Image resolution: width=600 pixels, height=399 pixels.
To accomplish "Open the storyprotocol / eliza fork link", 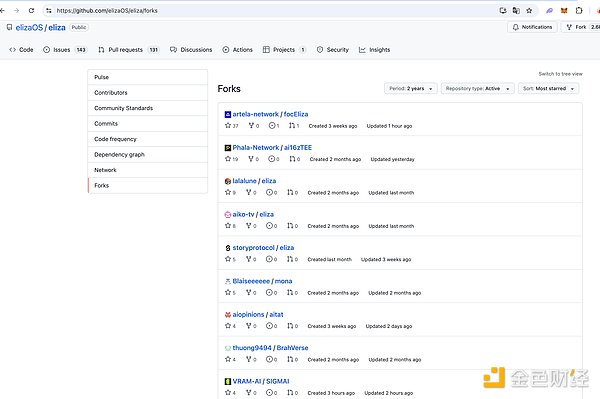I will click(263, 248).
